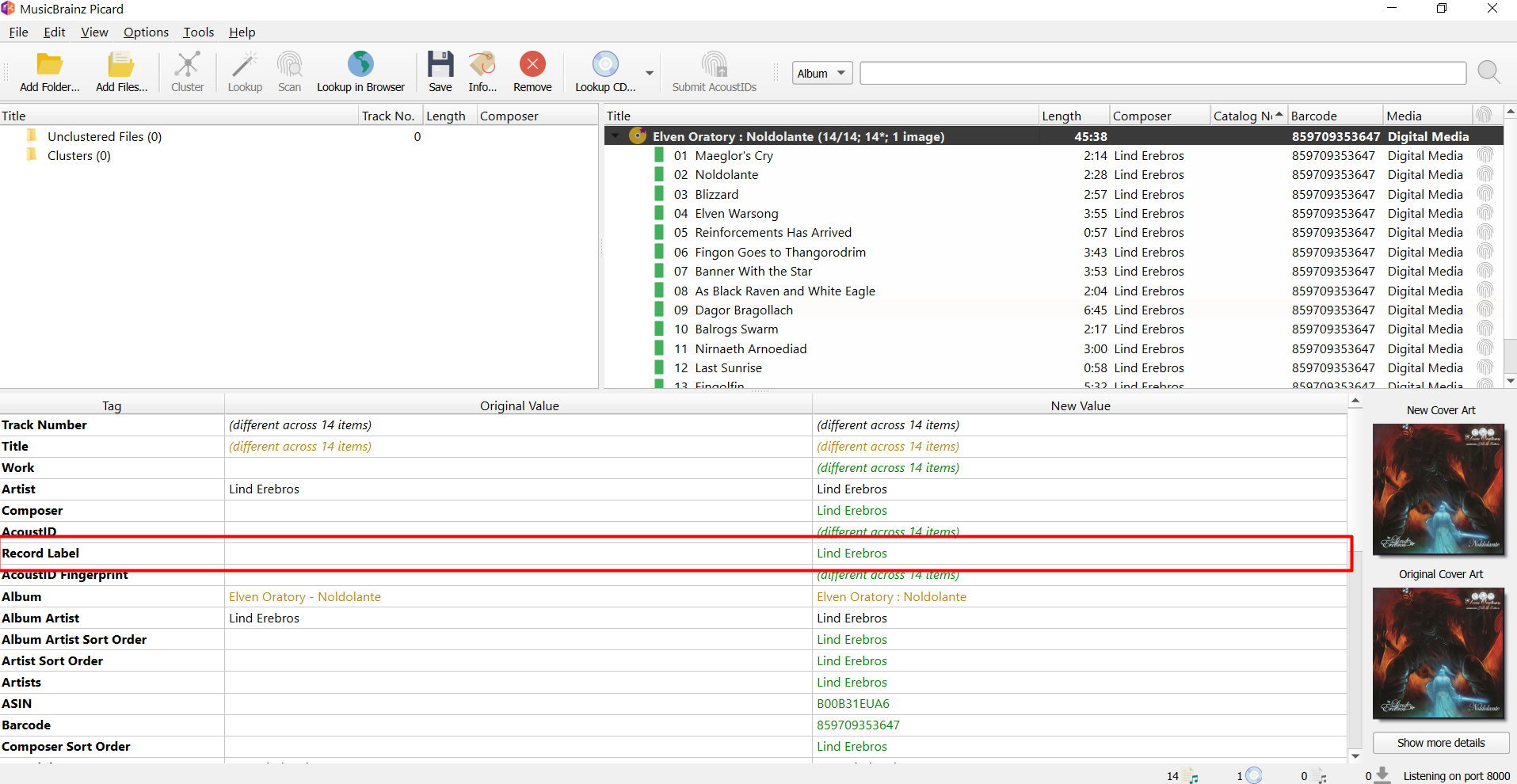Open the Album search type combo box

(x=822, y=73)
